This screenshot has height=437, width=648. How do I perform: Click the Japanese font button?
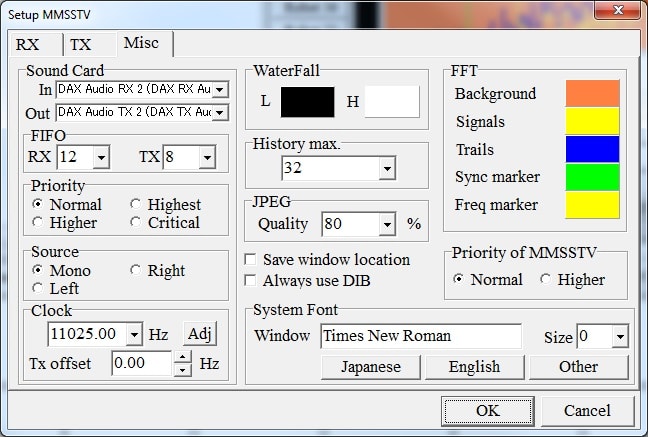click(x=371, y=367)
